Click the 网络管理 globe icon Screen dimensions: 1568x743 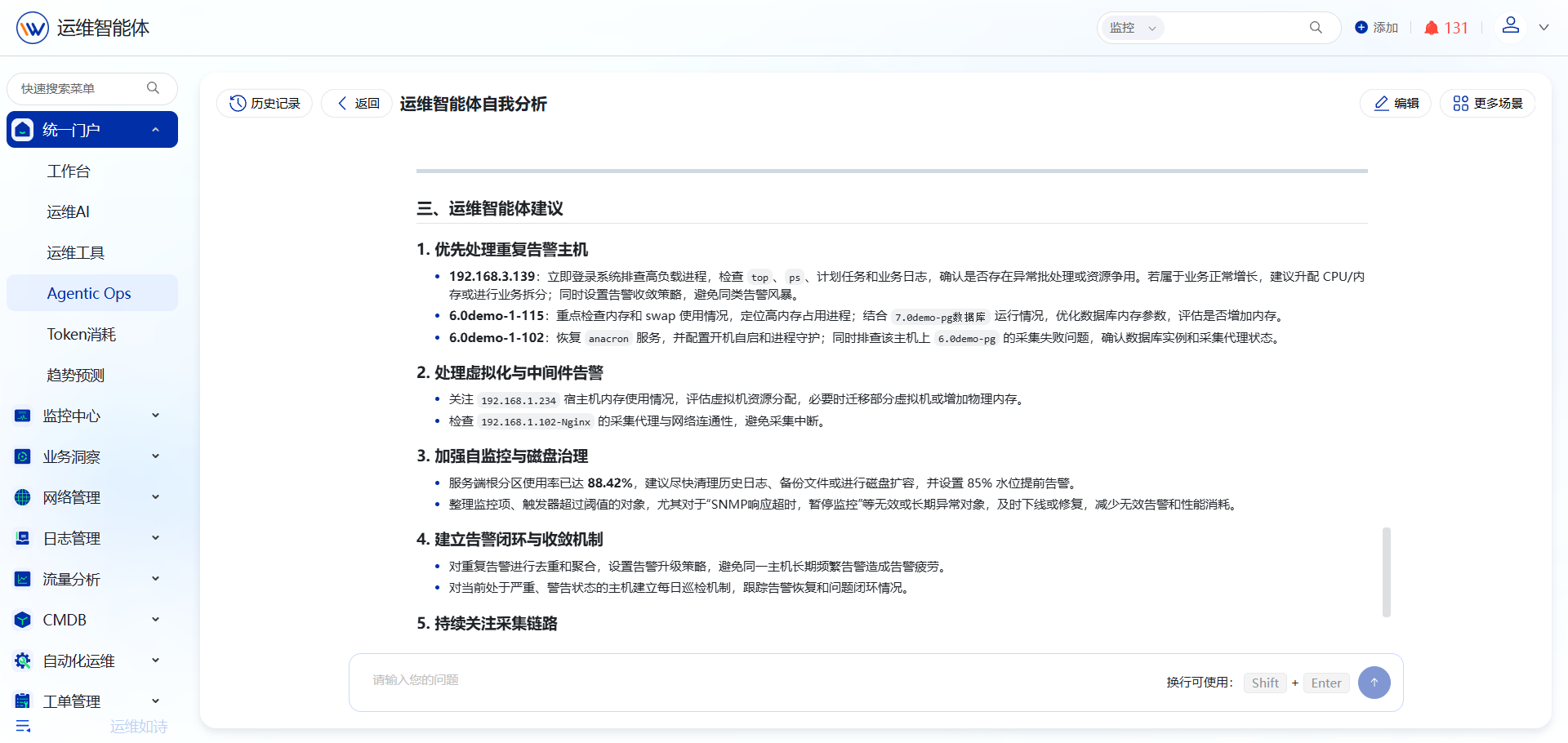23,497
